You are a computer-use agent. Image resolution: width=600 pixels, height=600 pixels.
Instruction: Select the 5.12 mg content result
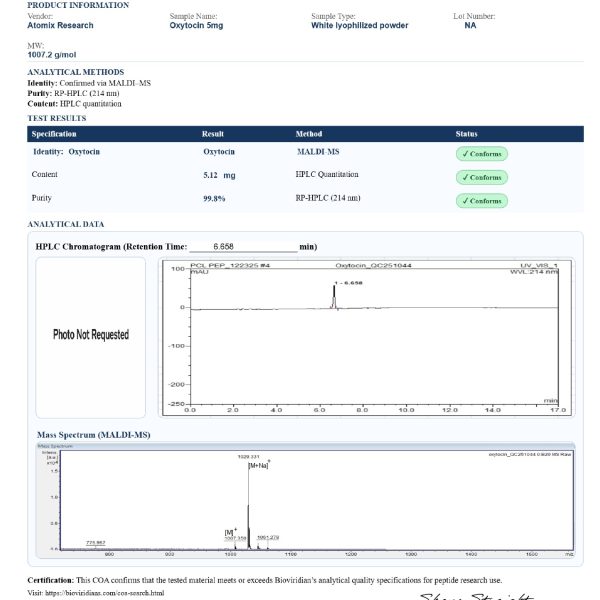218,175
